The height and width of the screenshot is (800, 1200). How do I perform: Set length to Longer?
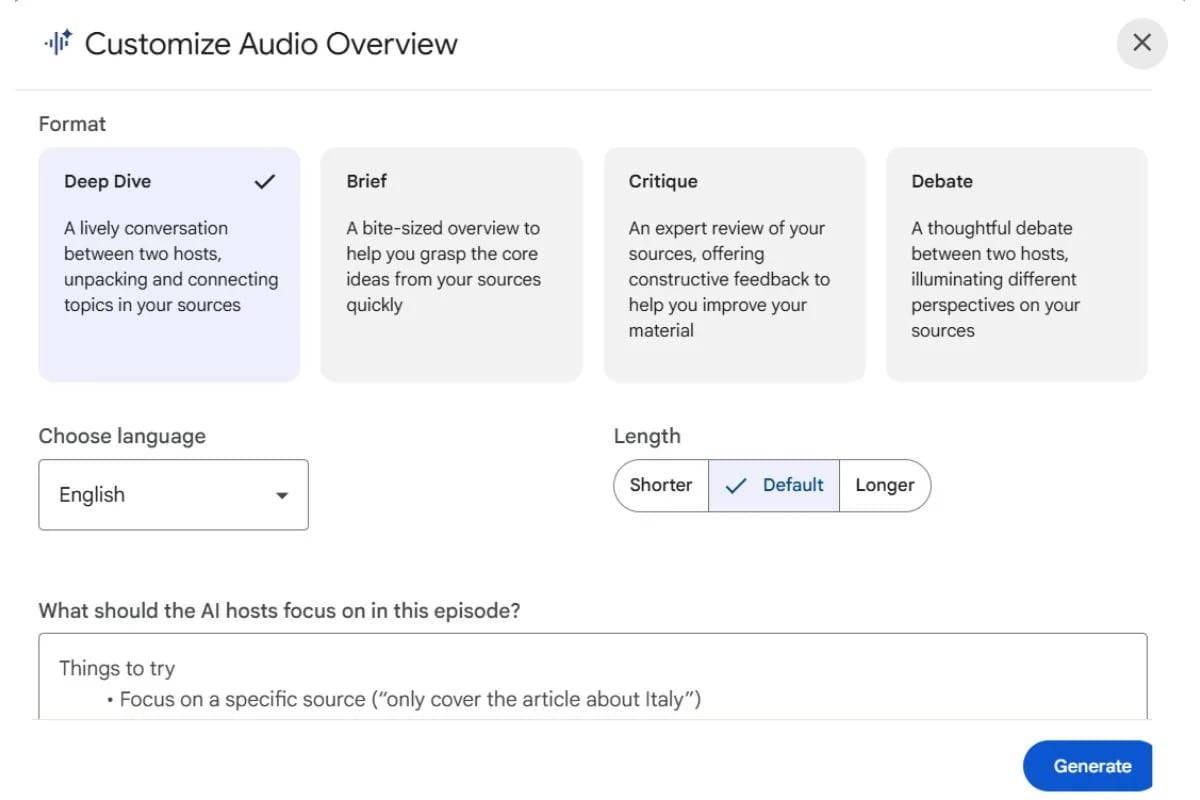point(885,485)
